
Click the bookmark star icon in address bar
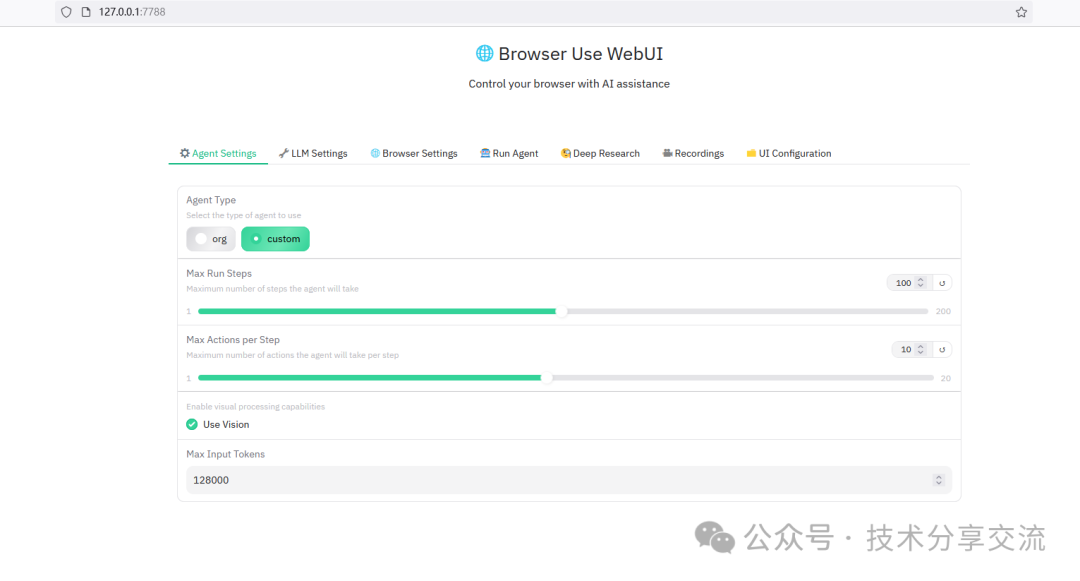[1021, 12]
